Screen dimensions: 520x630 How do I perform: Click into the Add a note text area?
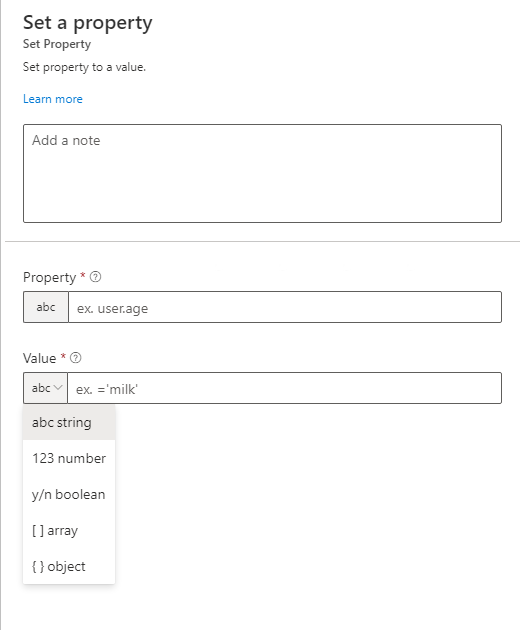pyautogui.click(x=262, y=173)
